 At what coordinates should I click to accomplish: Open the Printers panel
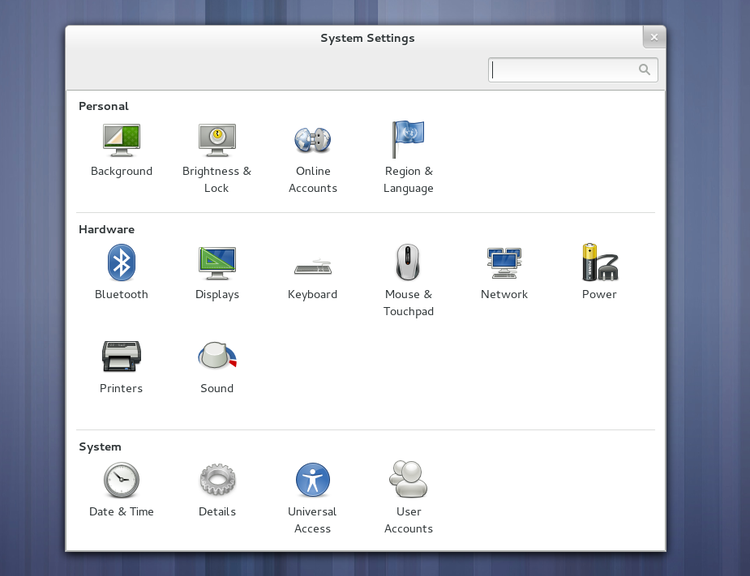[121, 357]
